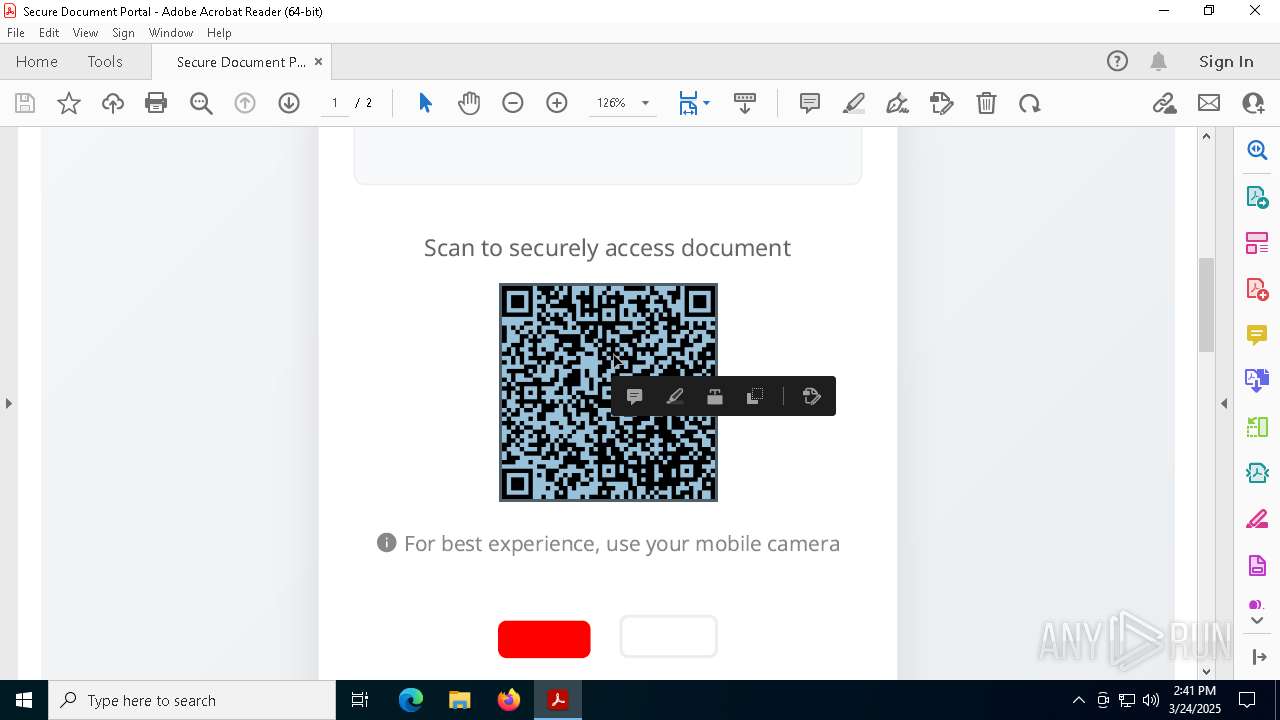The height and width of the screenshot is (720, 1280).
Task: View notifications bell
Action: (1159, 61)
